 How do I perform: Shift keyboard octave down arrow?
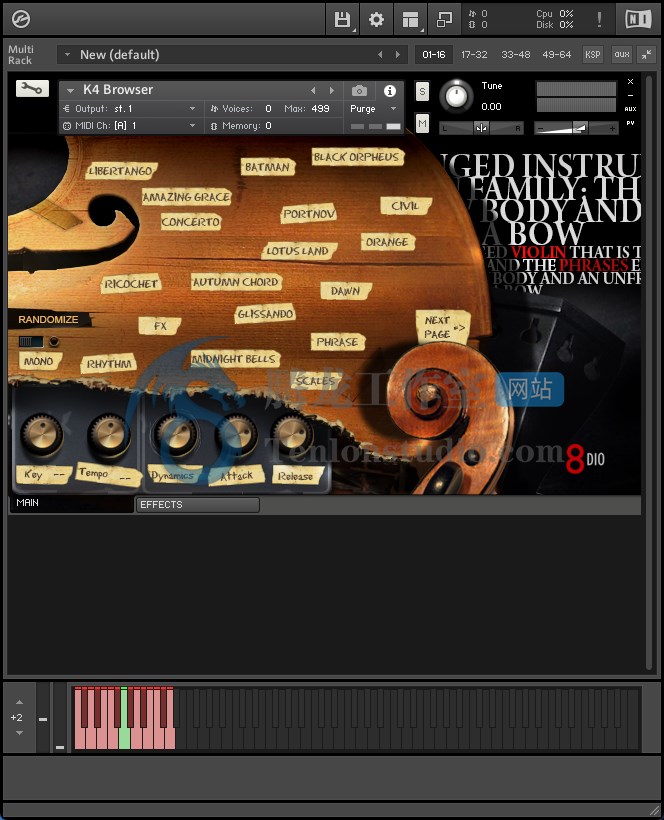point(19,733)
